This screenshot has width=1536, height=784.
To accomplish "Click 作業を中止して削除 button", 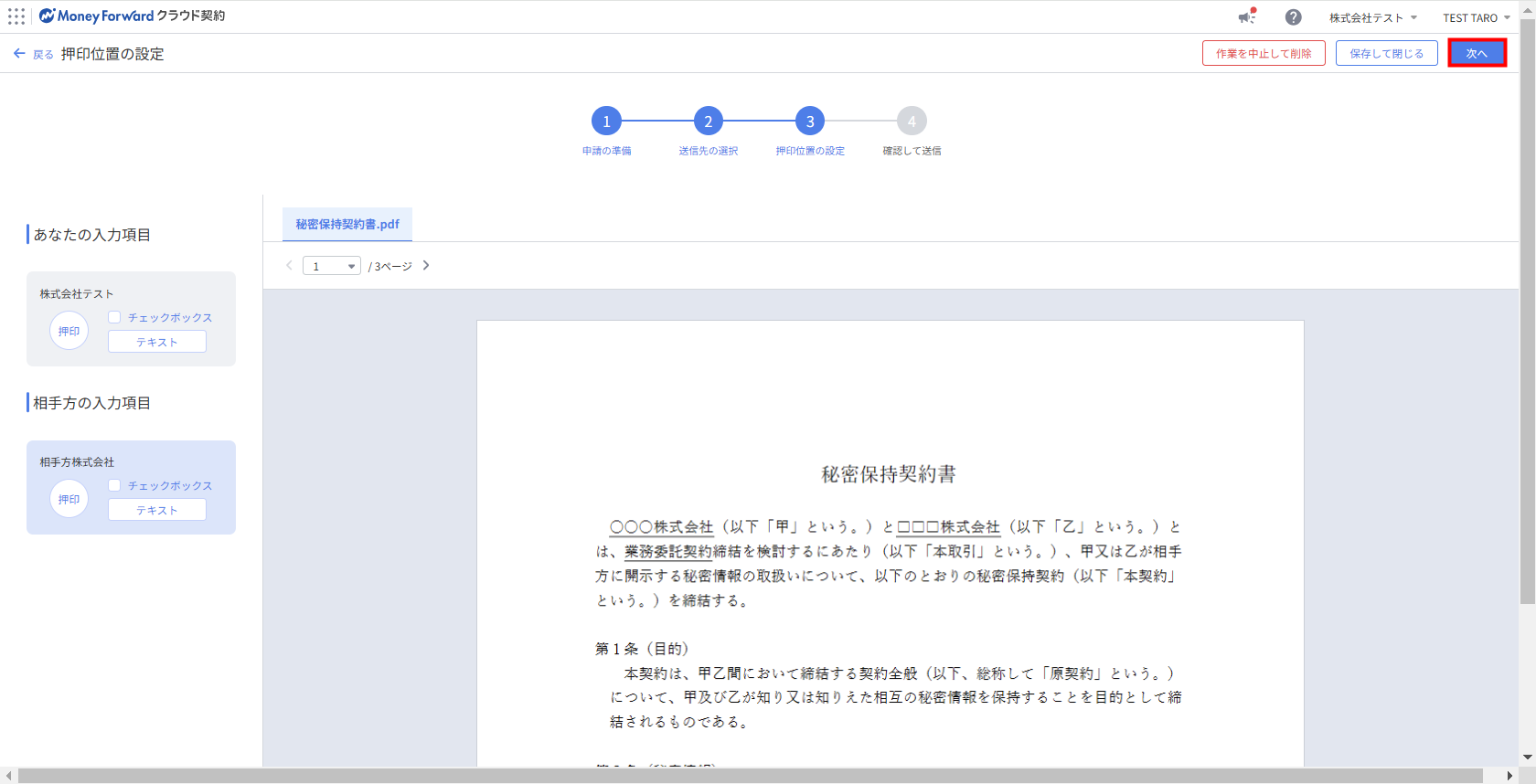I will click(x=1264, y=53).
